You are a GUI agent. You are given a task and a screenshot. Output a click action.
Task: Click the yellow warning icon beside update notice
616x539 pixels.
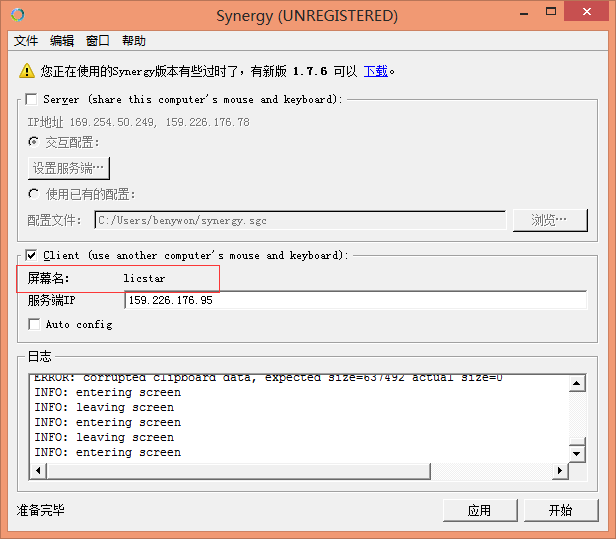pyautogui.click(x=27, y=71)
